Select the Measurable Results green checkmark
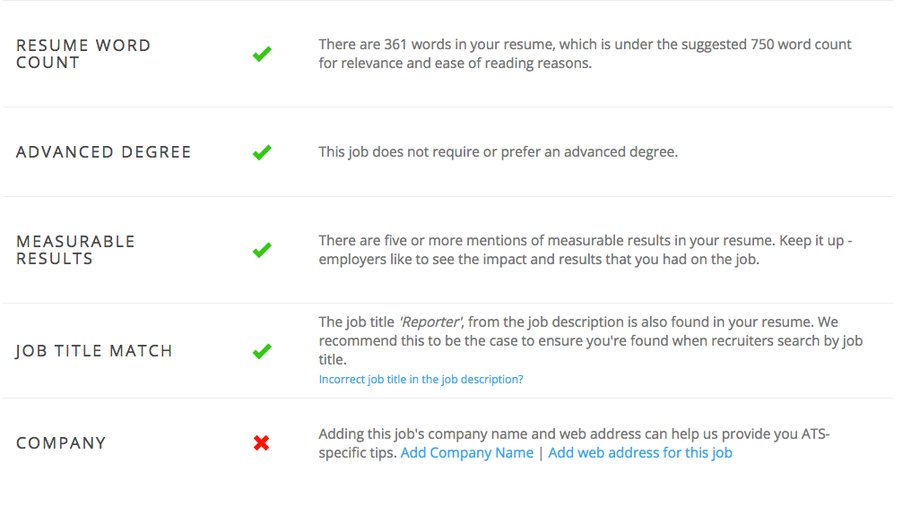This screenshot has height=523, width=920. (262, 250)
